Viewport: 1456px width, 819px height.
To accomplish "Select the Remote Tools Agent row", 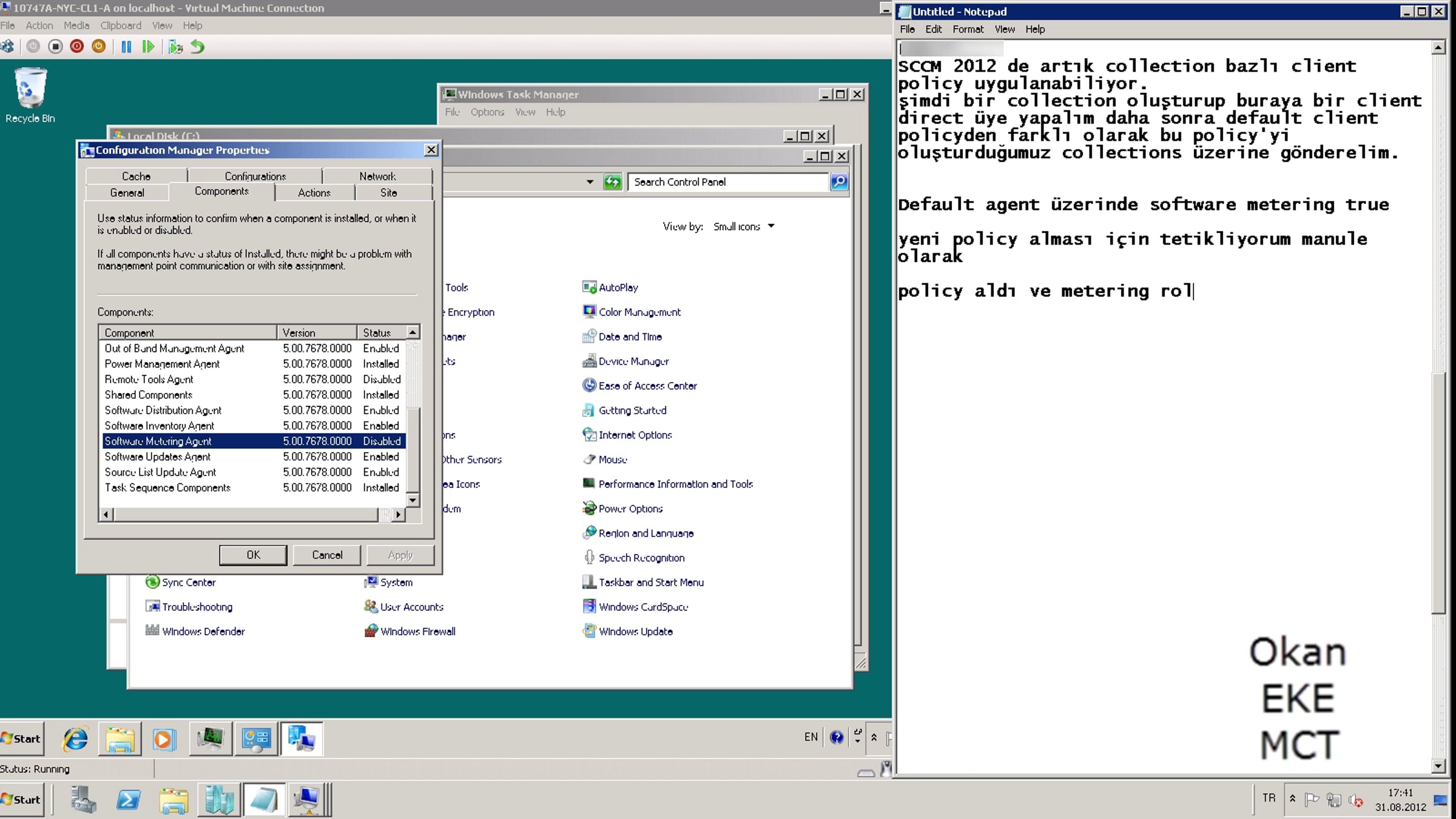I will click(254, 379).
